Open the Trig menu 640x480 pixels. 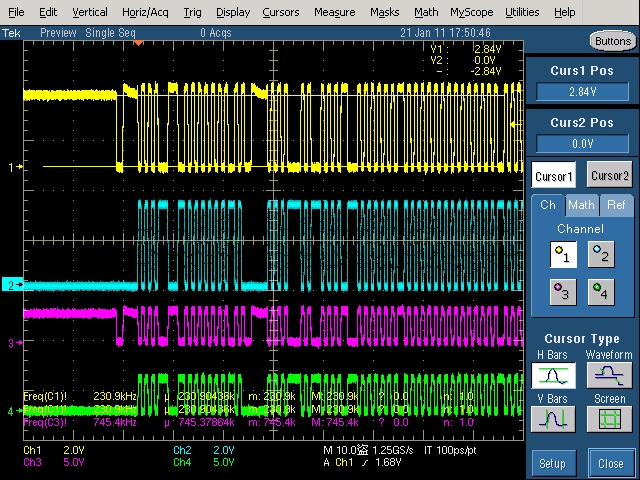click(x=192, y=12)
